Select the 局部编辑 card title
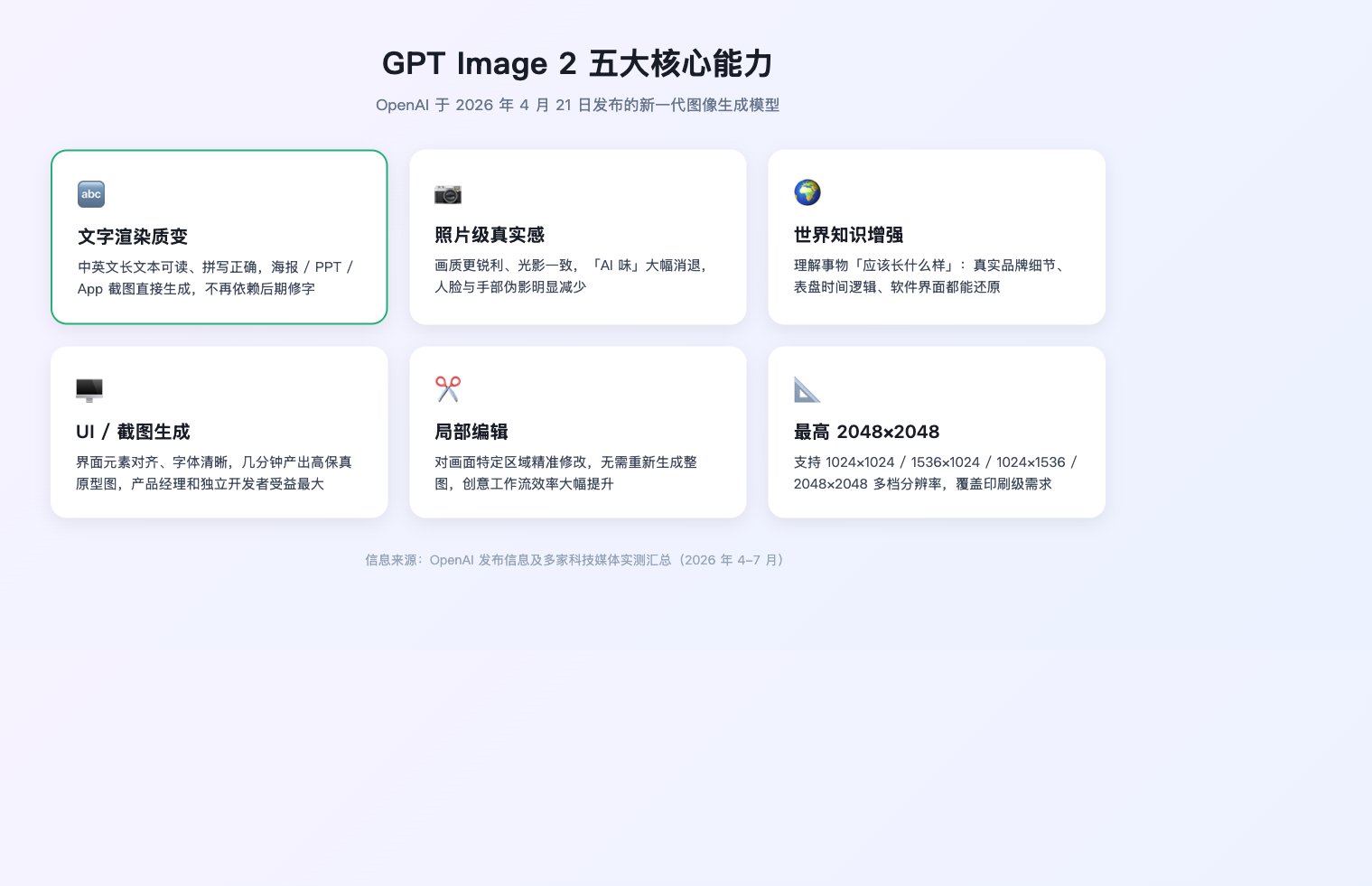This screenshot has height=886, width=1372. pyautogui.click(x=471, y=432)
